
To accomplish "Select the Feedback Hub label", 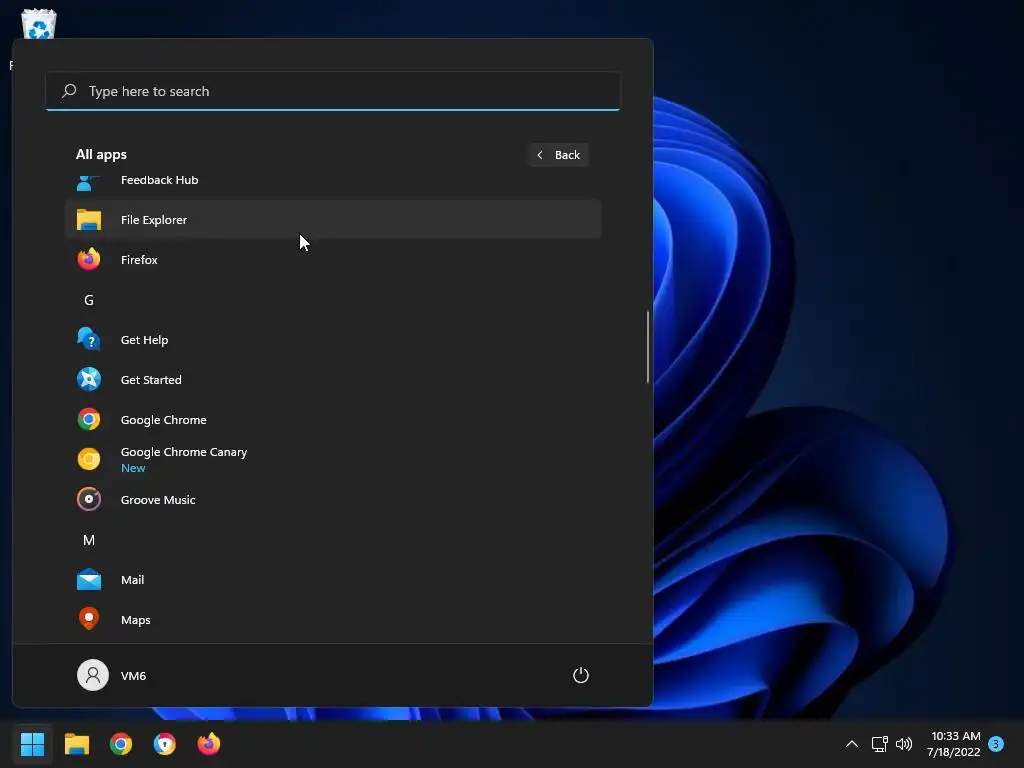I will point(159,180).
